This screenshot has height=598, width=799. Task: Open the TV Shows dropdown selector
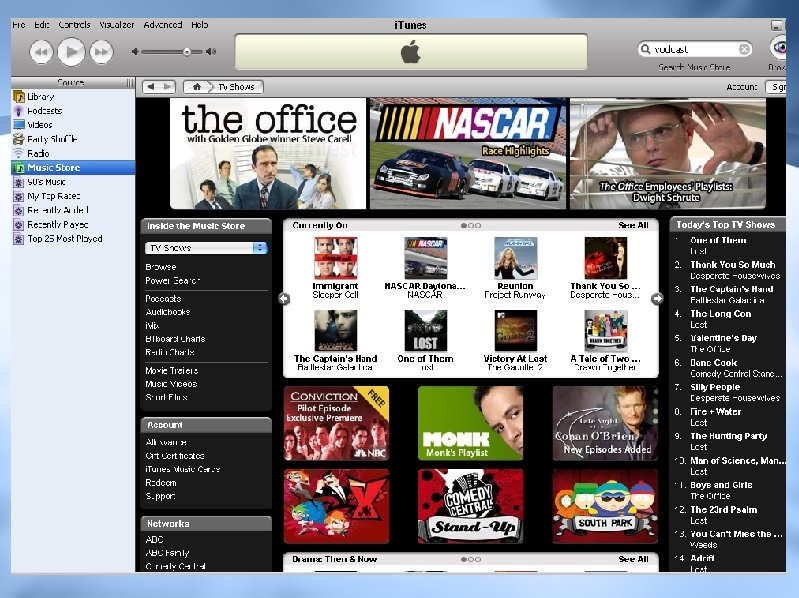pyautogui.click(x=206, y=248)
